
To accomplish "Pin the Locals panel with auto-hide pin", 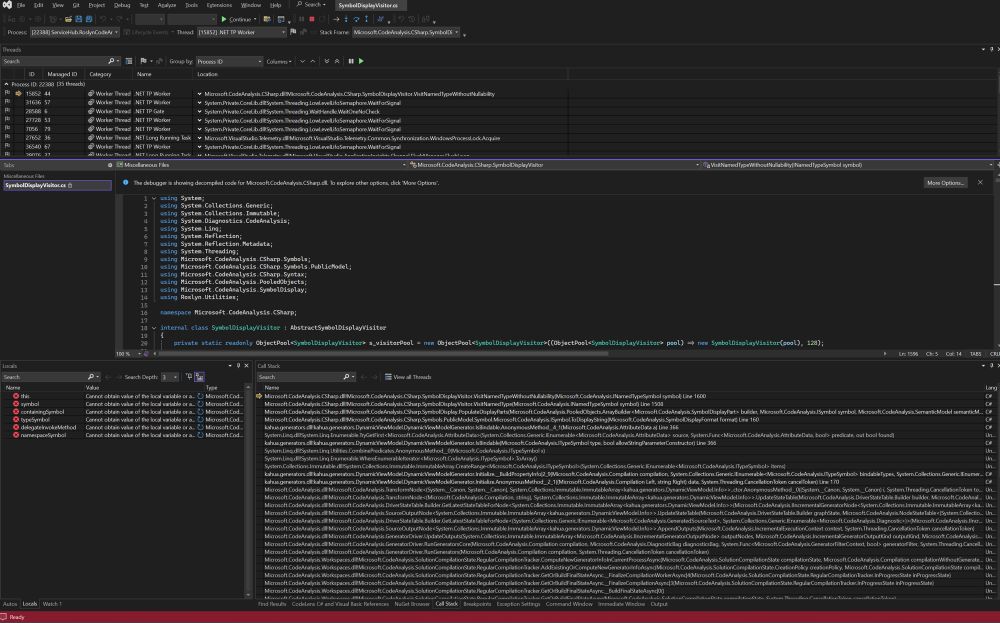I will 238,366.
